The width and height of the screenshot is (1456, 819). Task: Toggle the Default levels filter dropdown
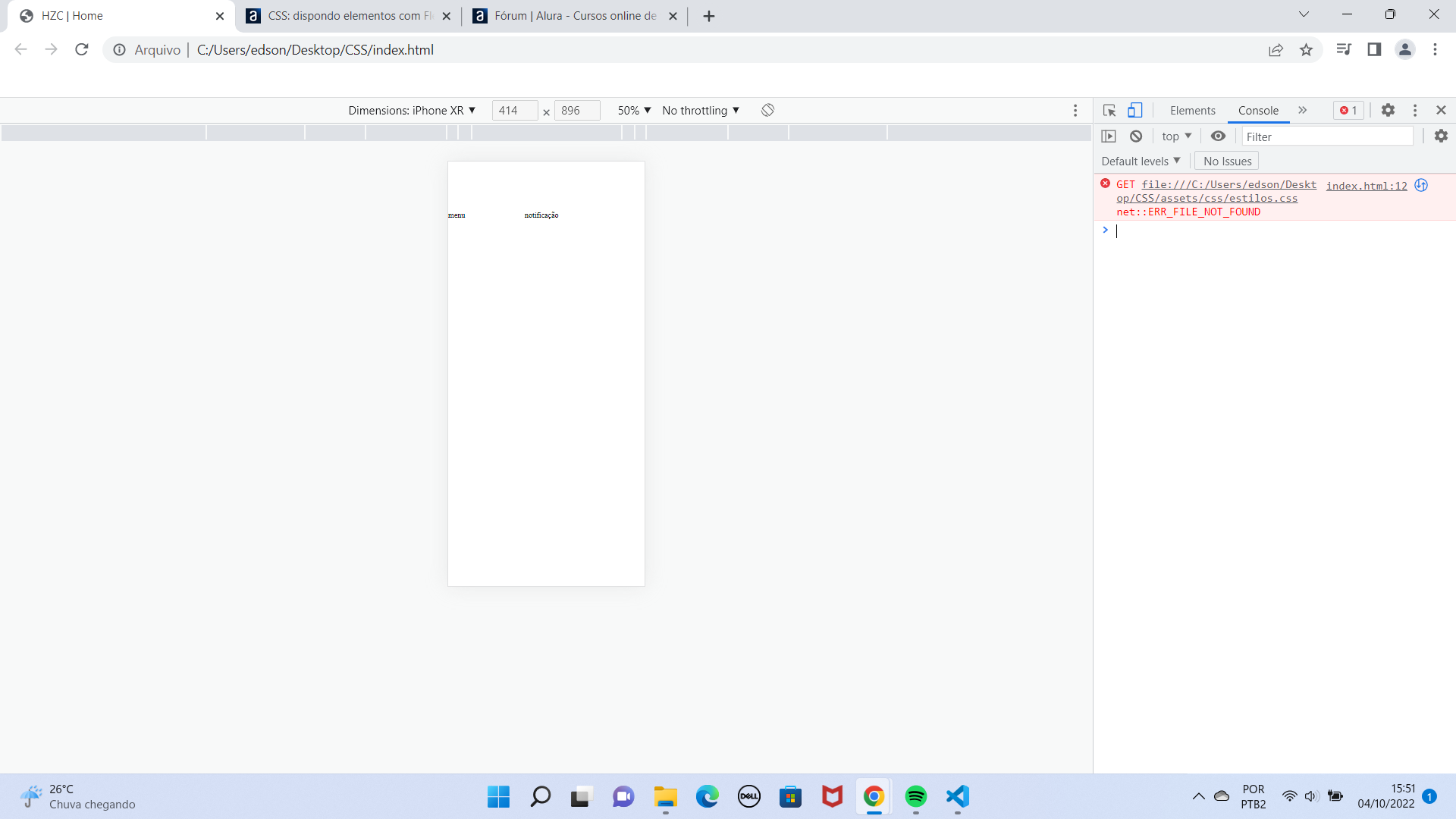[1141, 161]
